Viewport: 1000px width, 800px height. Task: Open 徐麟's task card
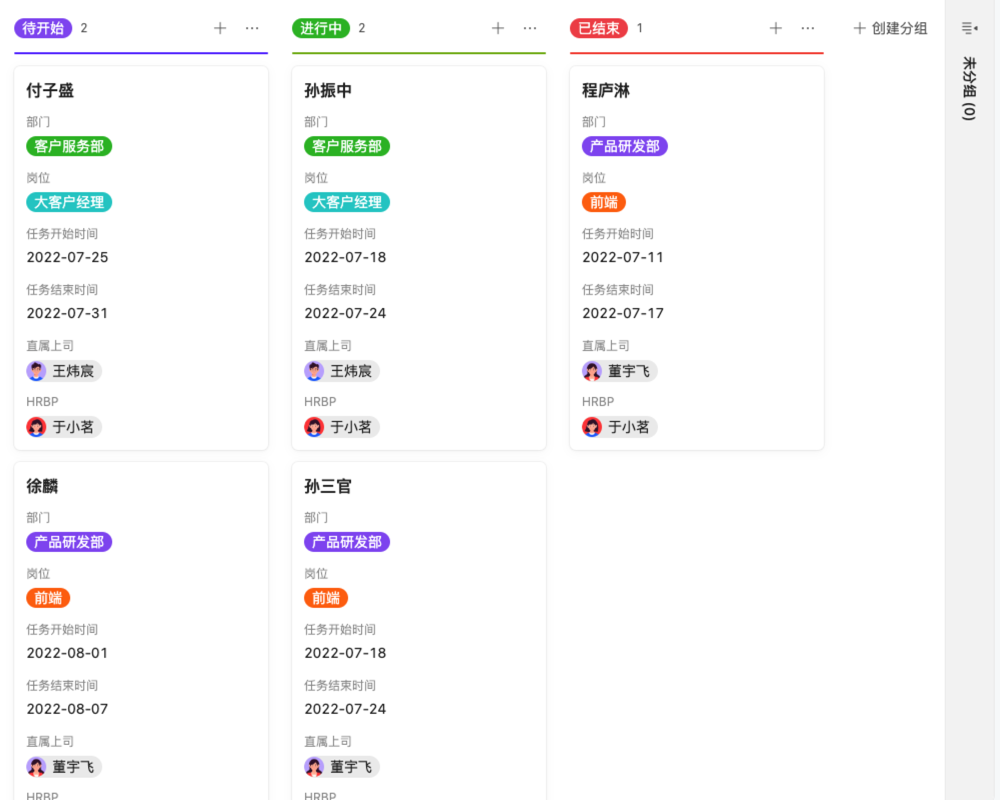click(140, 486)
